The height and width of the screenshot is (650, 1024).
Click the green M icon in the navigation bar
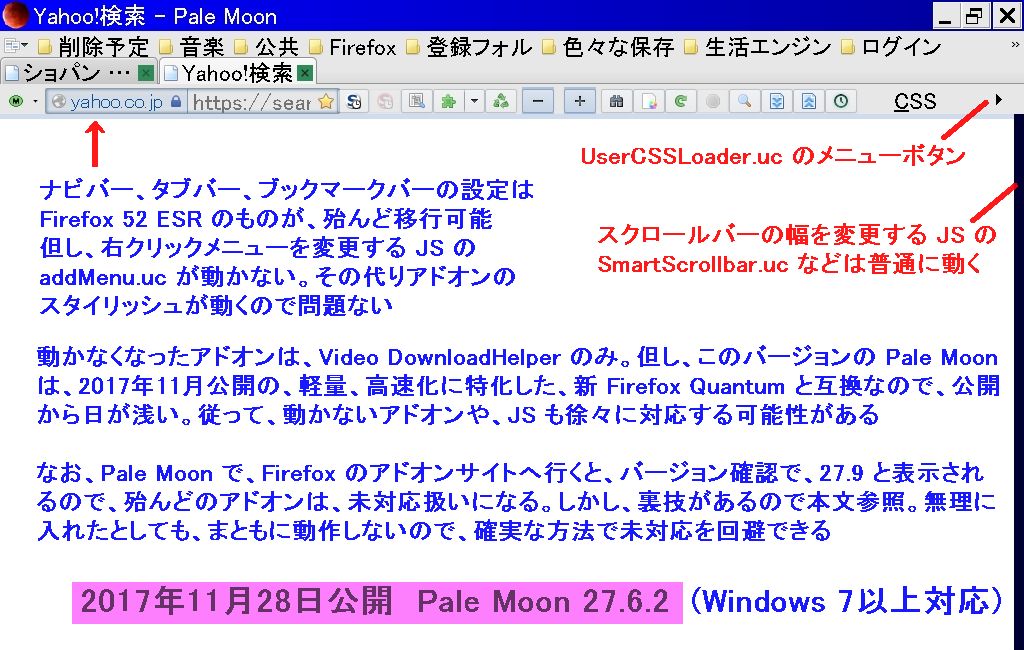(16, 101)
